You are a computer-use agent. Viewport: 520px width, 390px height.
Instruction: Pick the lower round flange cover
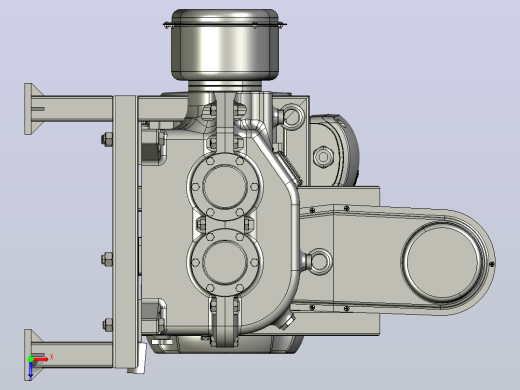pyautogui.click(x=225, y=262)
